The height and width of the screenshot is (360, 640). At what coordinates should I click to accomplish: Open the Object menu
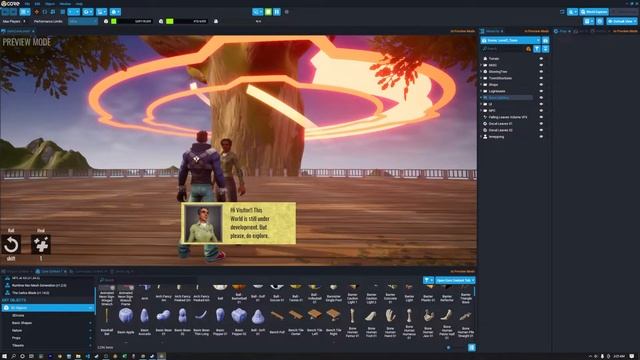(50, 4)
